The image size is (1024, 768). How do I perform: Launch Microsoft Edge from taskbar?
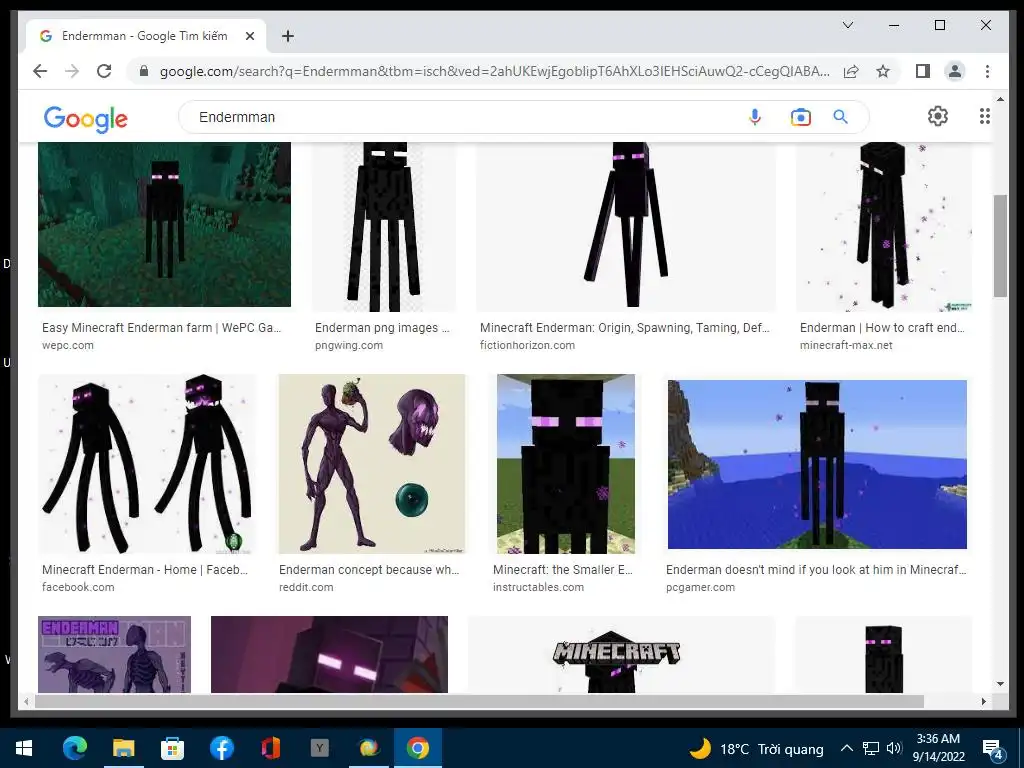[74, 748]
